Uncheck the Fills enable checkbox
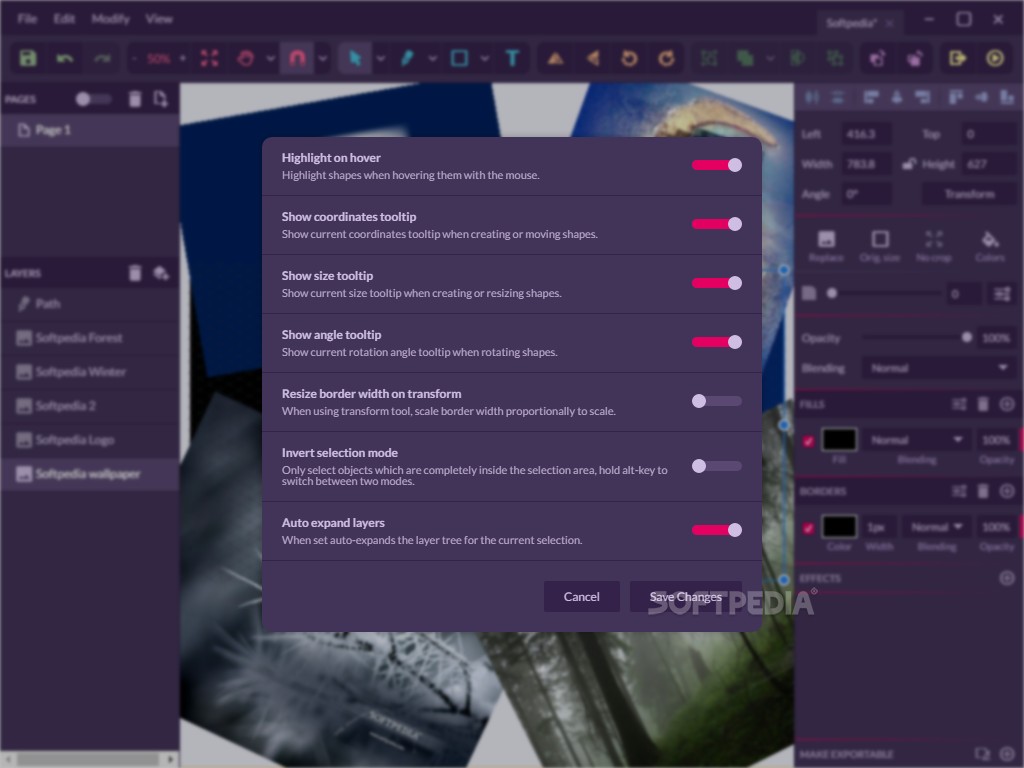The image size is (1024, 768). pos(808,441)
